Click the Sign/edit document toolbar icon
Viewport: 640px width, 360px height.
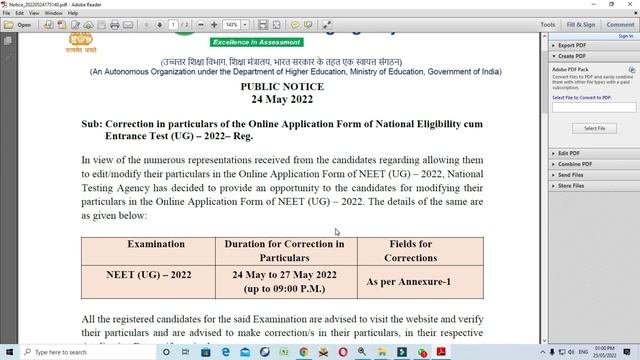coord(75,25)
